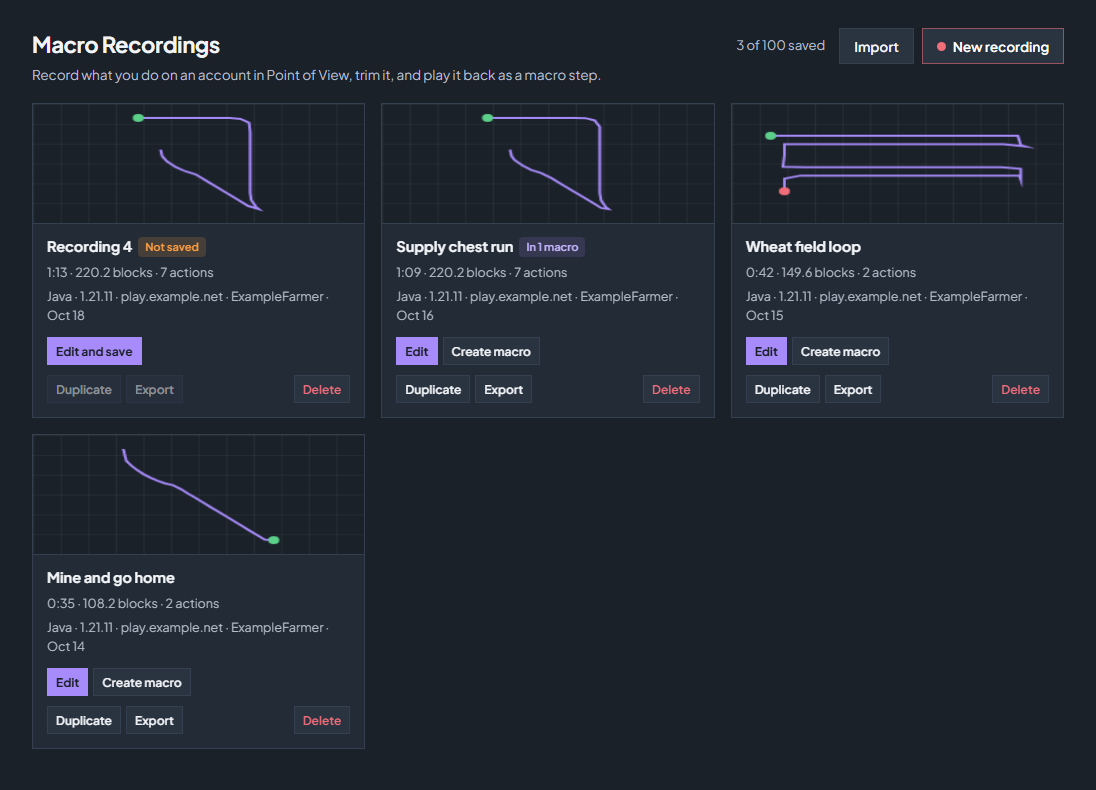Create macro from Mine and go home
This screenshot has height=790, width=1096.
point(142,682)
